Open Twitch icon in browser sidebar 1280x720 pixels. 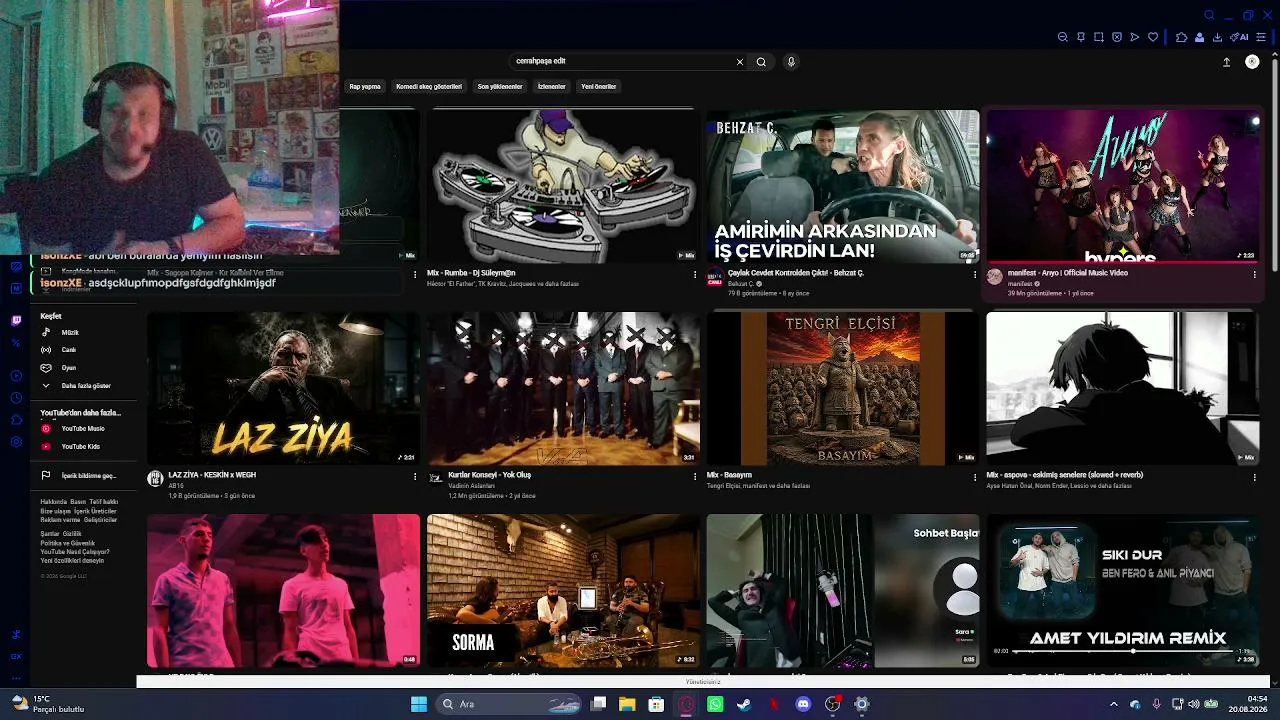(16, 320)
